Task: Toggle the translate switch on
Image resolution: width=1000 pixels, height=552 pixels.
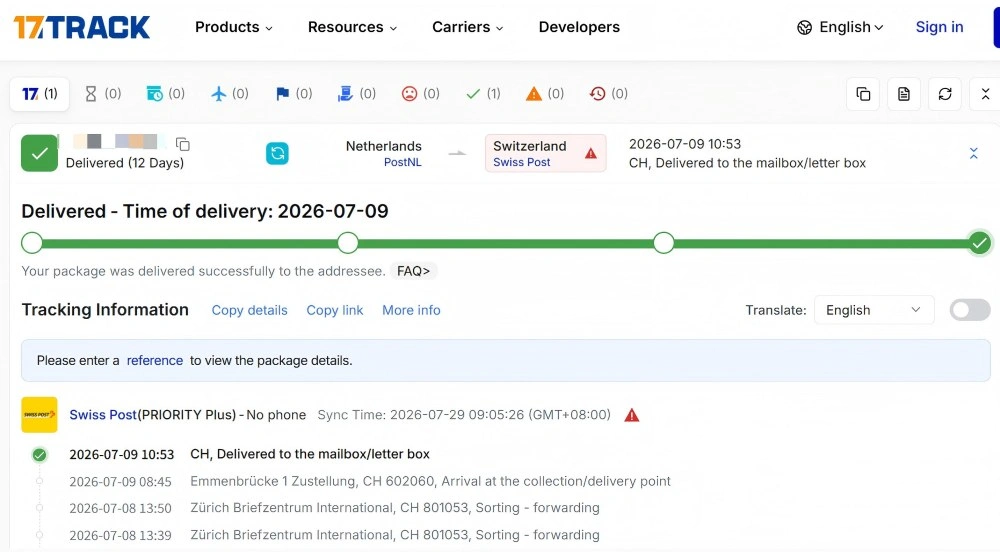Action: (969, 310)
